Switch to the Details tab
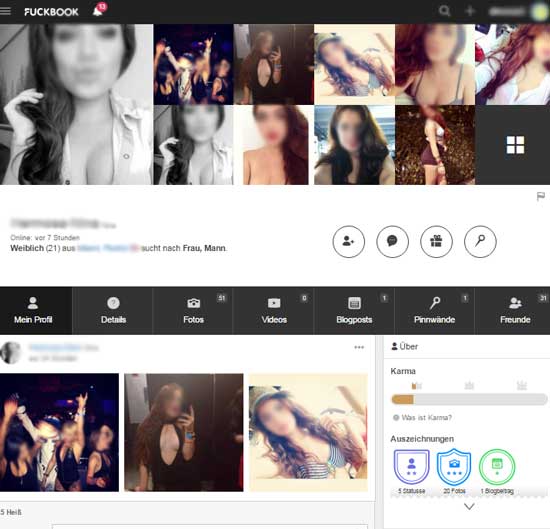The width and height of the screenshot is (550, 529). click(x=113, y=310)
